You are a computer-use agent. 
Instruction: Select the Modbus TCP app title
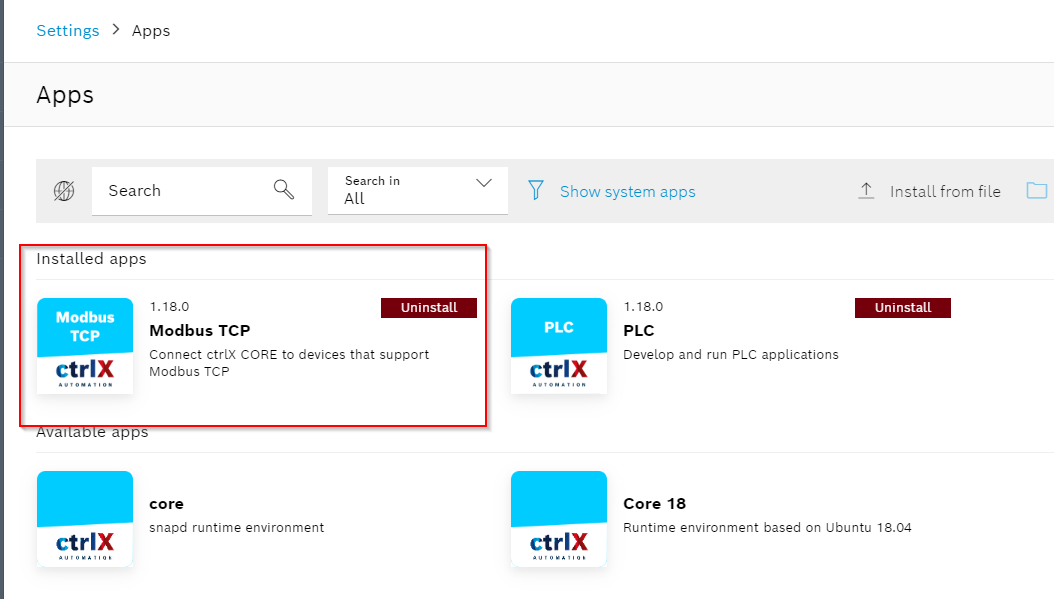[x=200, y=331]
